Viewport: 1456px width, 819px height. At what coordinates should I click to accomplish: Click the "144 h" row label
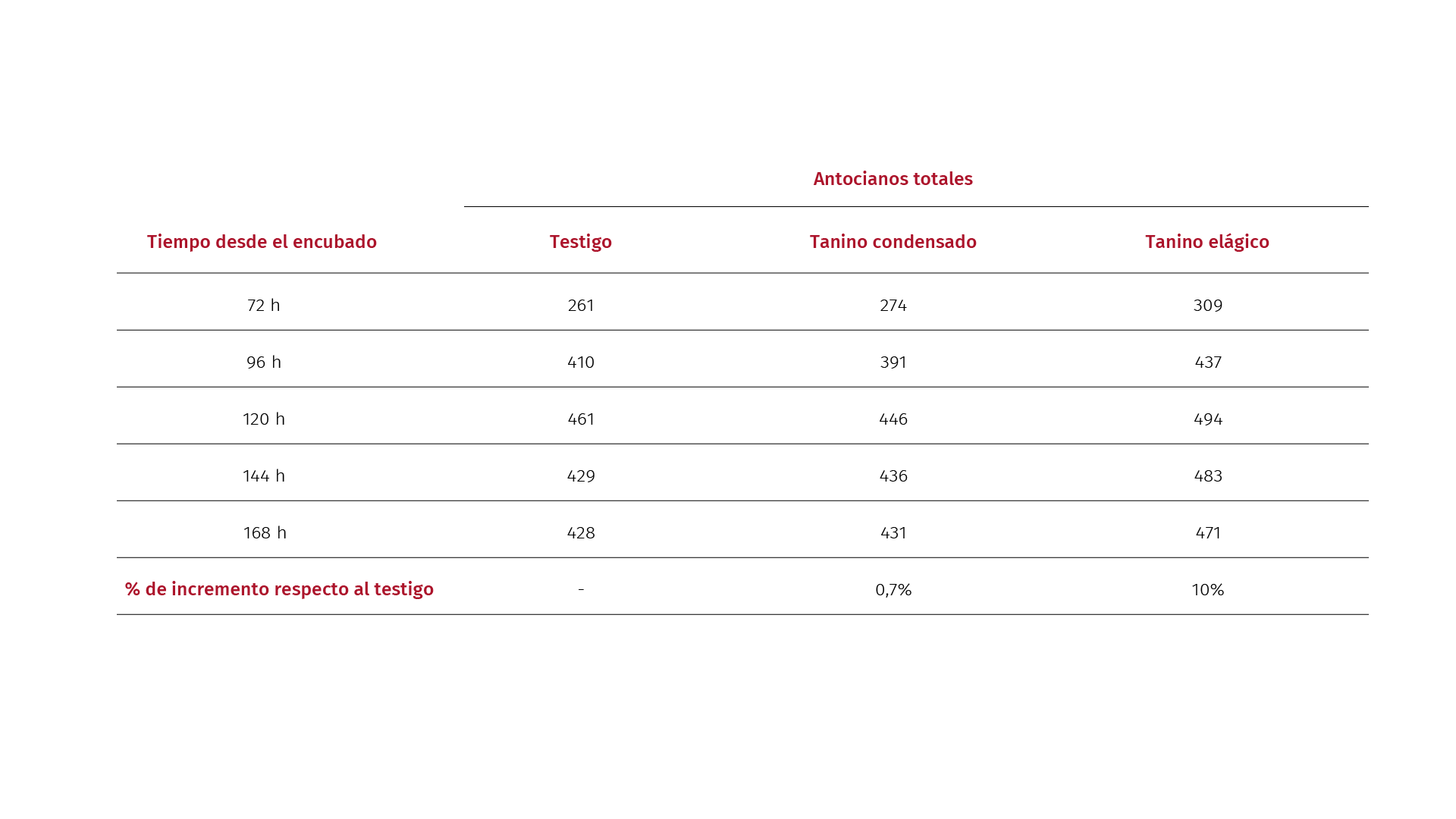coord(263,476)
